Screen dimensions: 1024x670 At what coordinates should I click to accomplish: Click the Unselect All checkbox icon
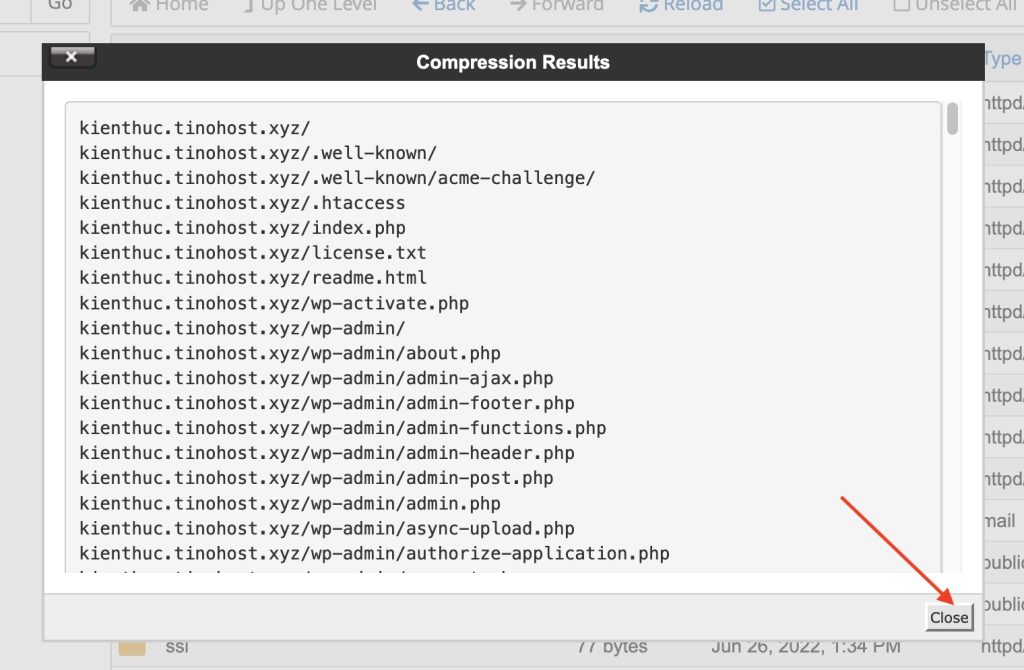click(901, 6)
